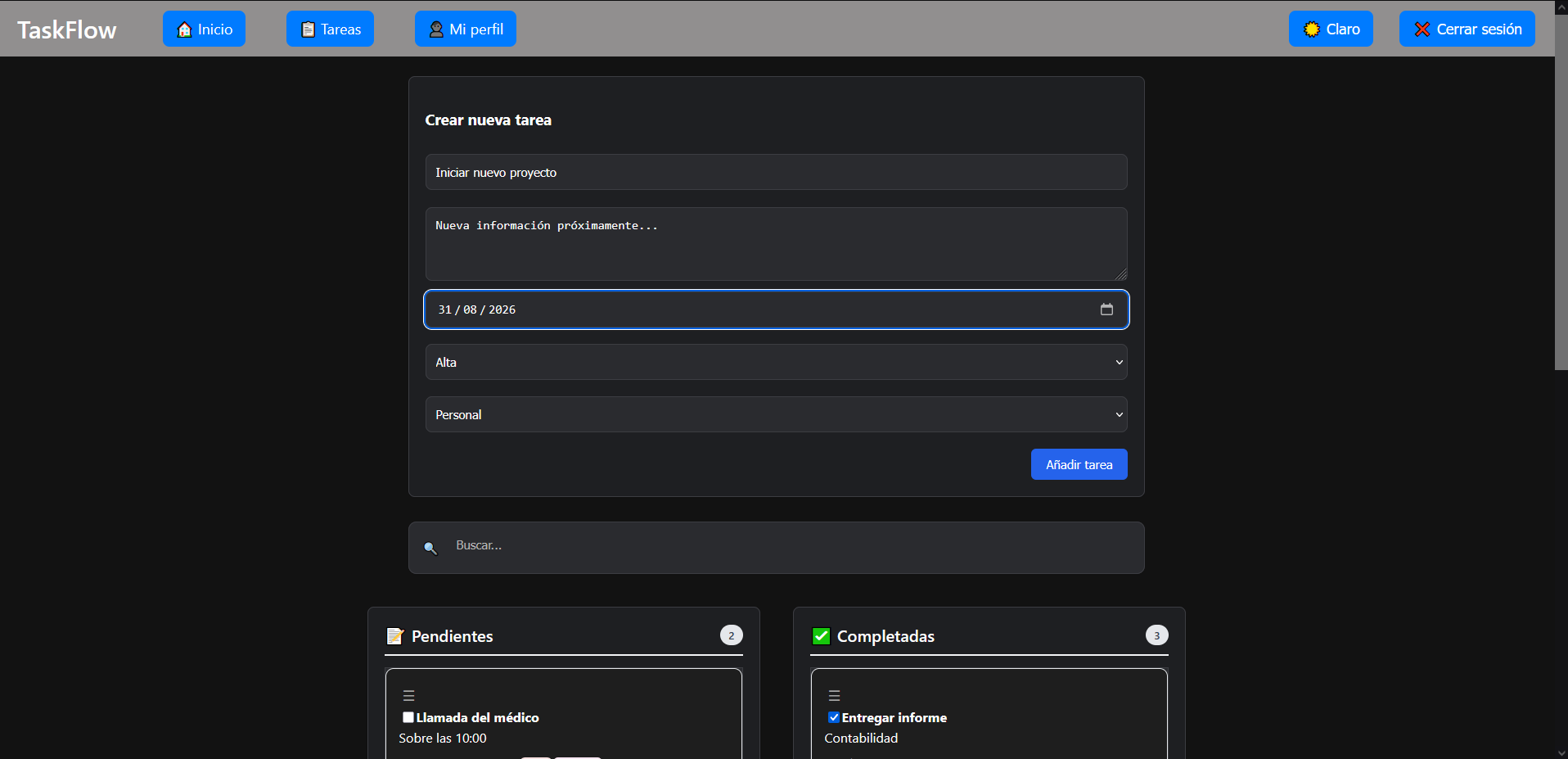The image size is (1568, 759).
Task: Click the green Completadas checkmark icon
Action: click(821, 636)
